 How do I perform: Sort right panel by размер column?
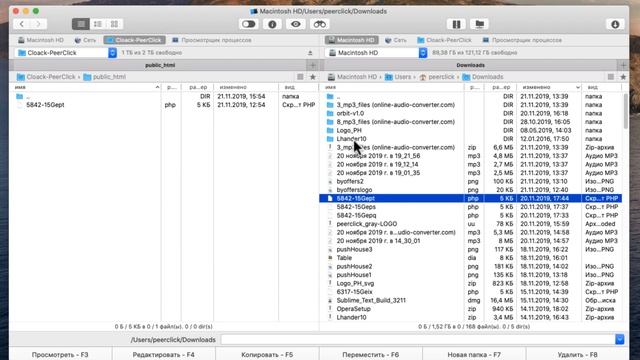501,87
